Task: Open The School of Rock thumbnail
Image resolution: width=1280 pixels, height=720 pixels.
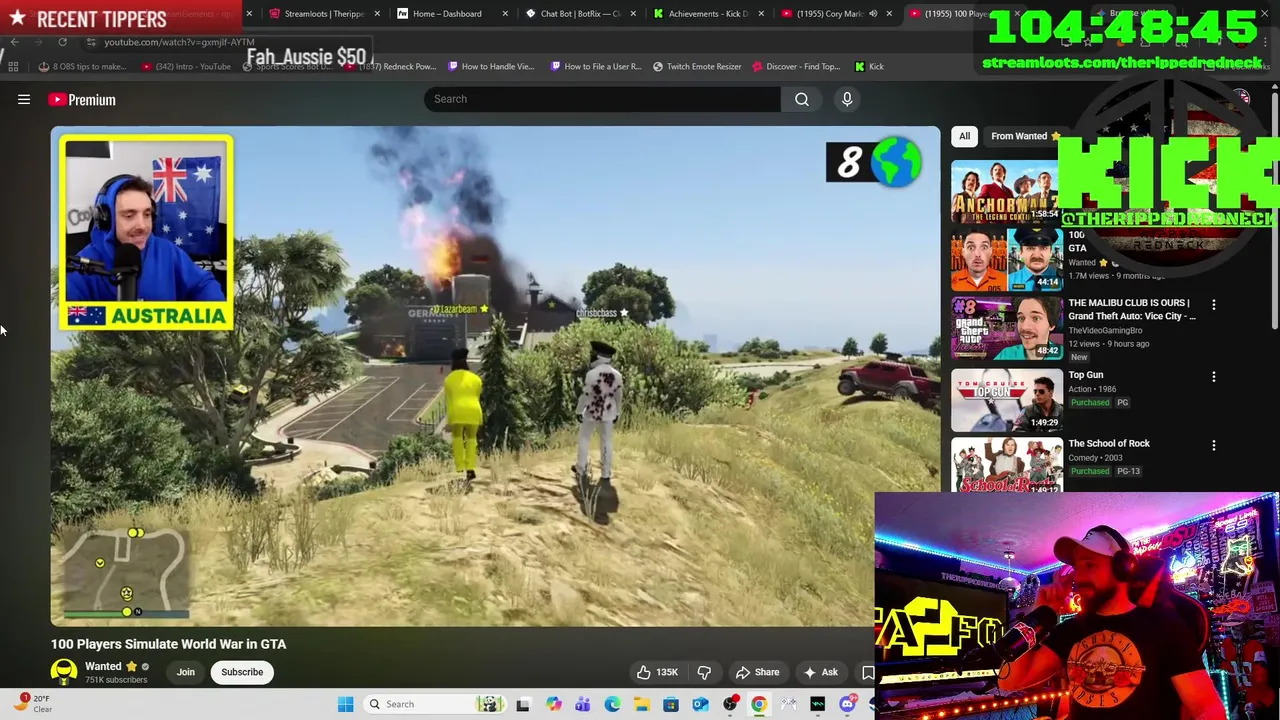Action: pyautogui.click(x=1006, y=465)
